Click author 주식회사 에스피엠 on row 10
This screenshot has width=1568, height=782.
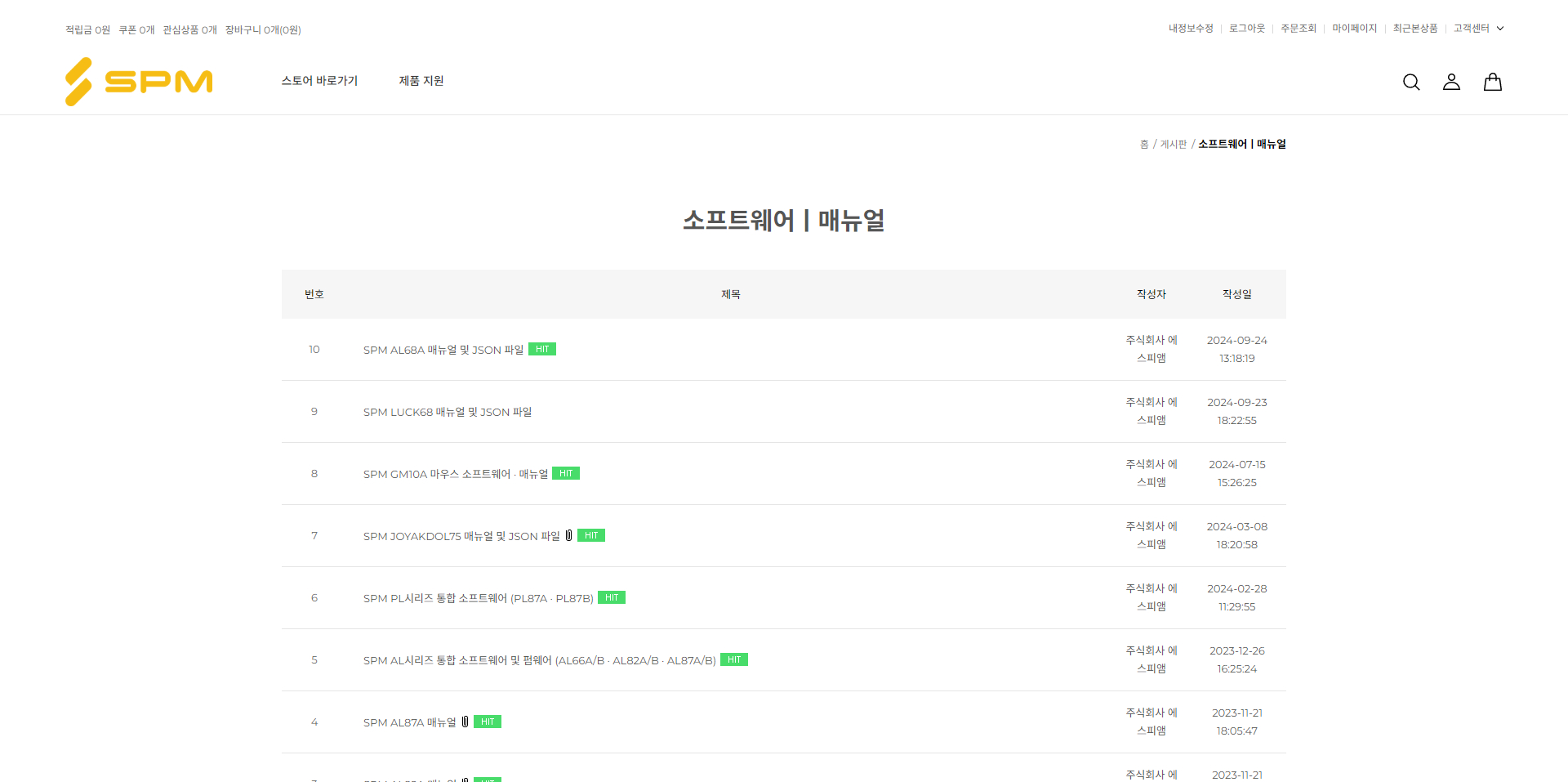pyautogui.click(x=1151, y=349)
